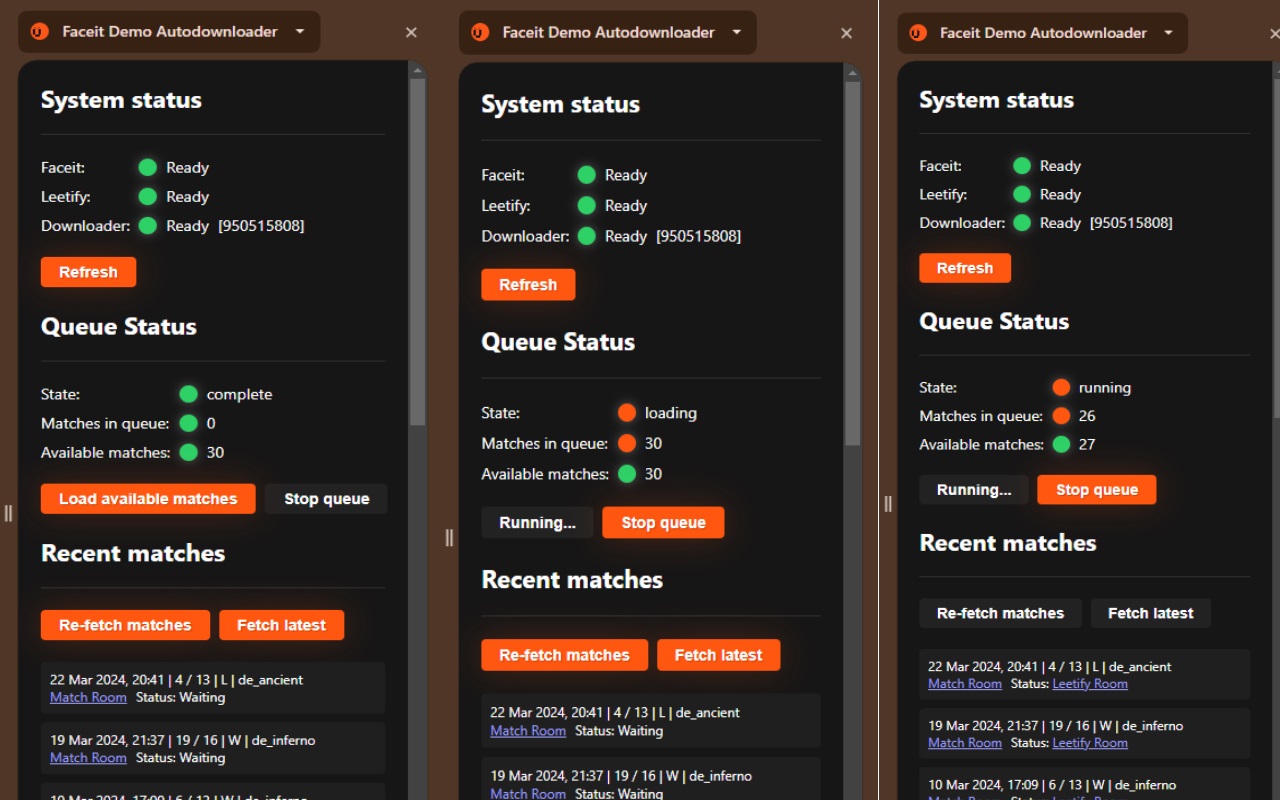
Task: Open Match Room link for de_ancient, middle panel
Action: [x=528, y=731]
